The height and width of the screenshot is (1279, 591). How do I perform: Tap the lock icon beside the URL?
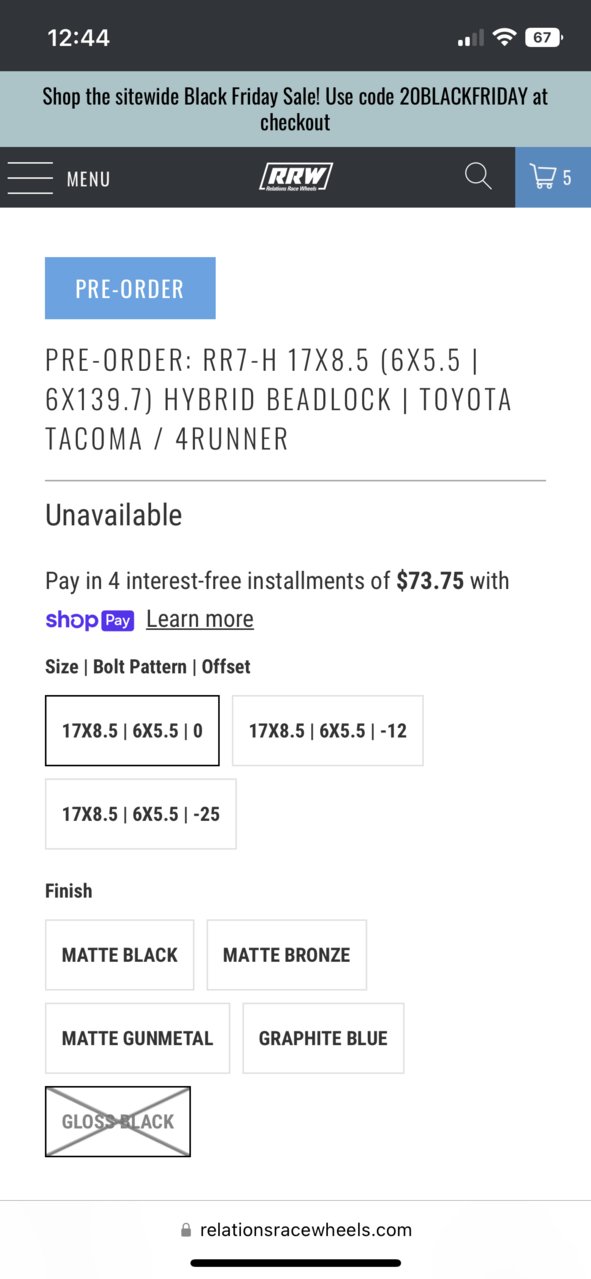[x=186, y=1230]
